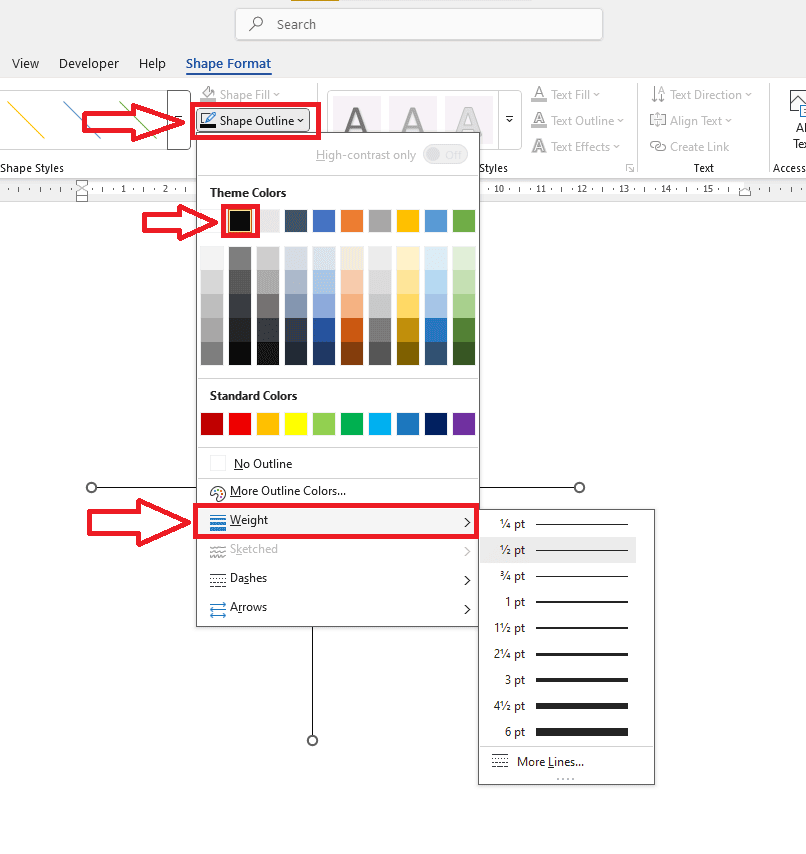Click More Lines option
This screenshot has width=806, height=854.
tap(549, 762)
